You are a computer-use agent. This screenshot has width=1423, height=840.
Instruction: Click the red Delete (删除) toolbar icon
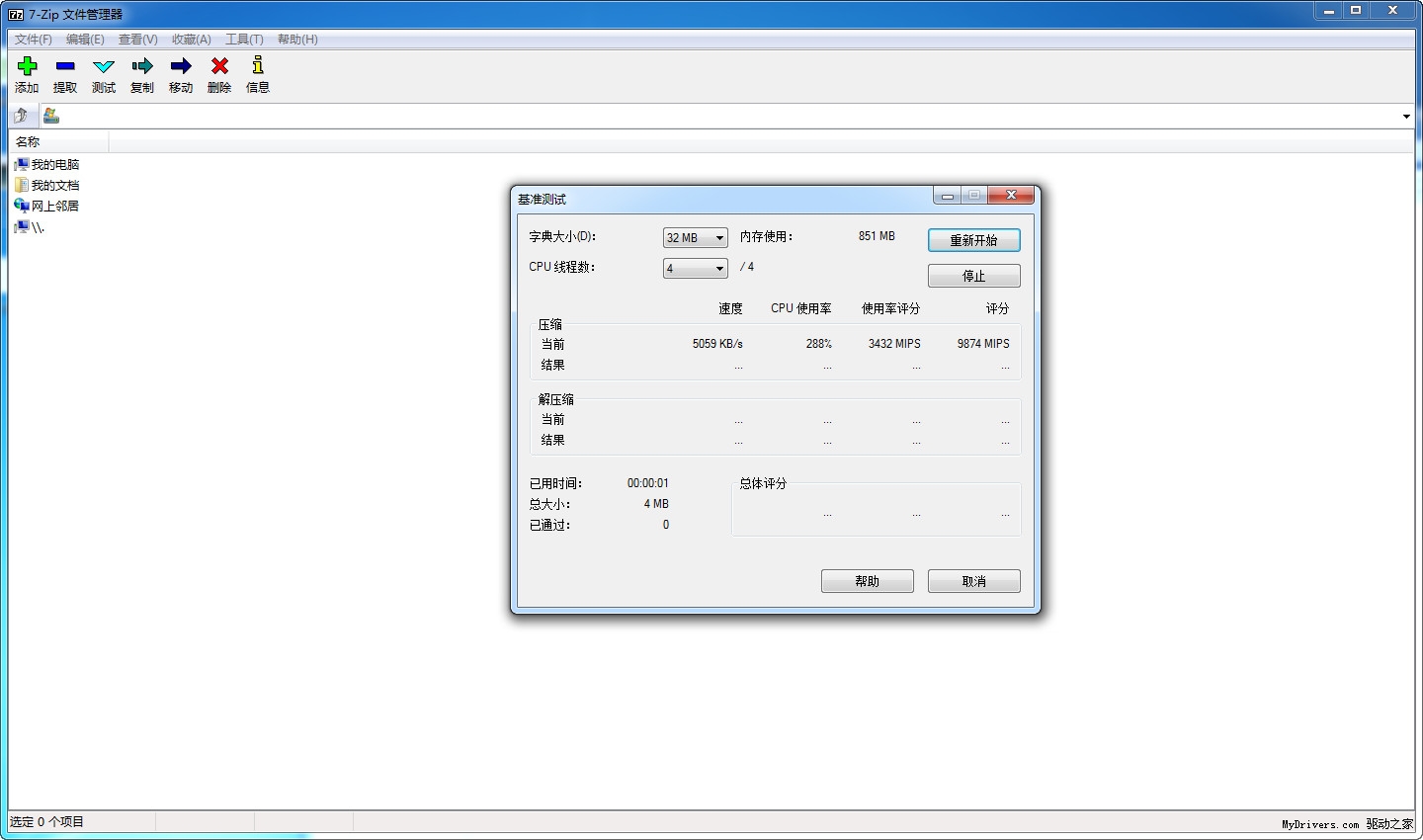(219, 67)
